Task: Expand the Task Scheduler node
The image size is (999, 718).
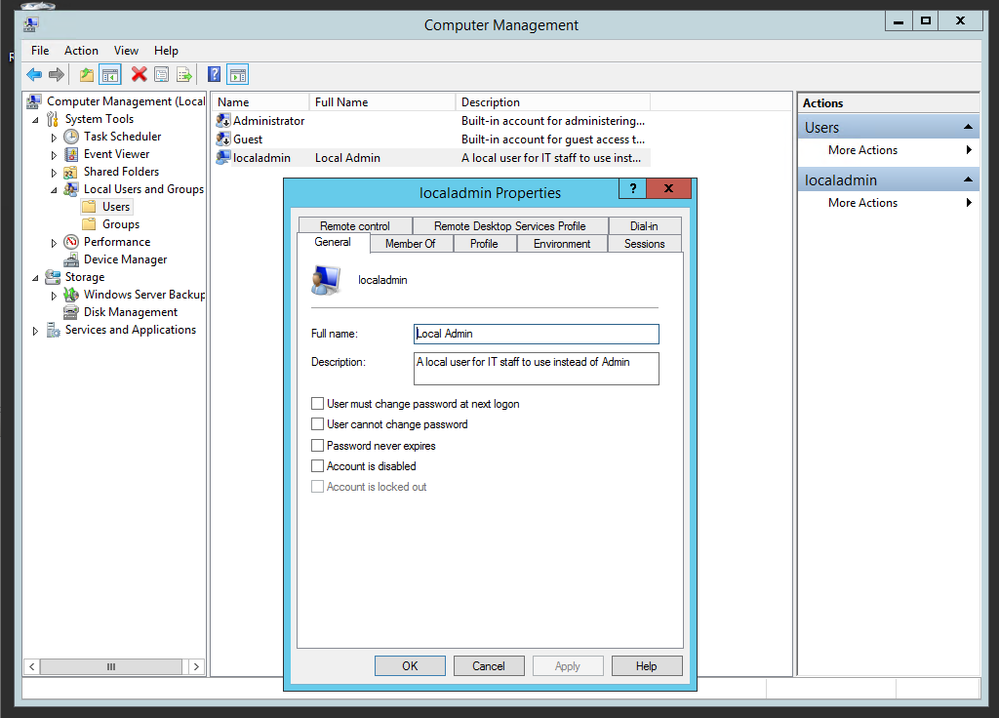Action: 54,137
